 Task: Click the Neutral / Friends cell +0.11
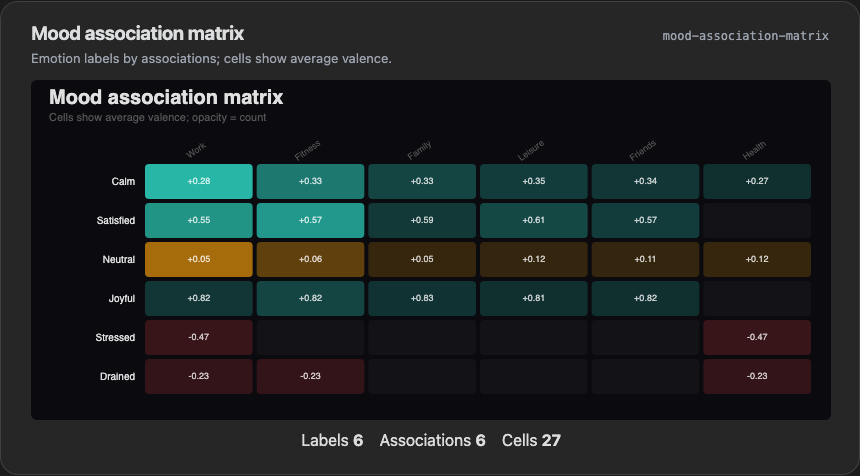click(x=645, y=259)
